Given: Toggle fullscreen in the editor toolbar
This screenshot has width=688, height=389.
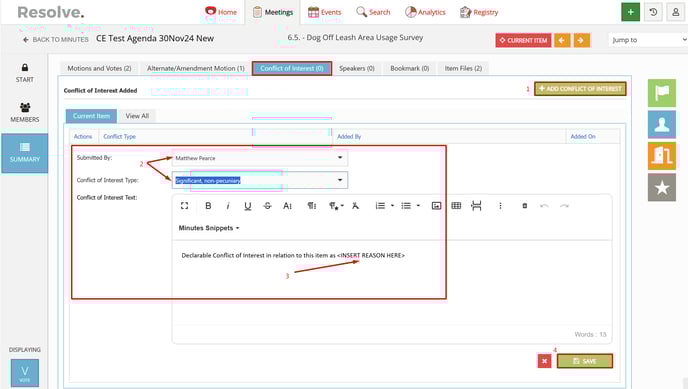Looking at the screenshot, I should [x=184, y=206].
